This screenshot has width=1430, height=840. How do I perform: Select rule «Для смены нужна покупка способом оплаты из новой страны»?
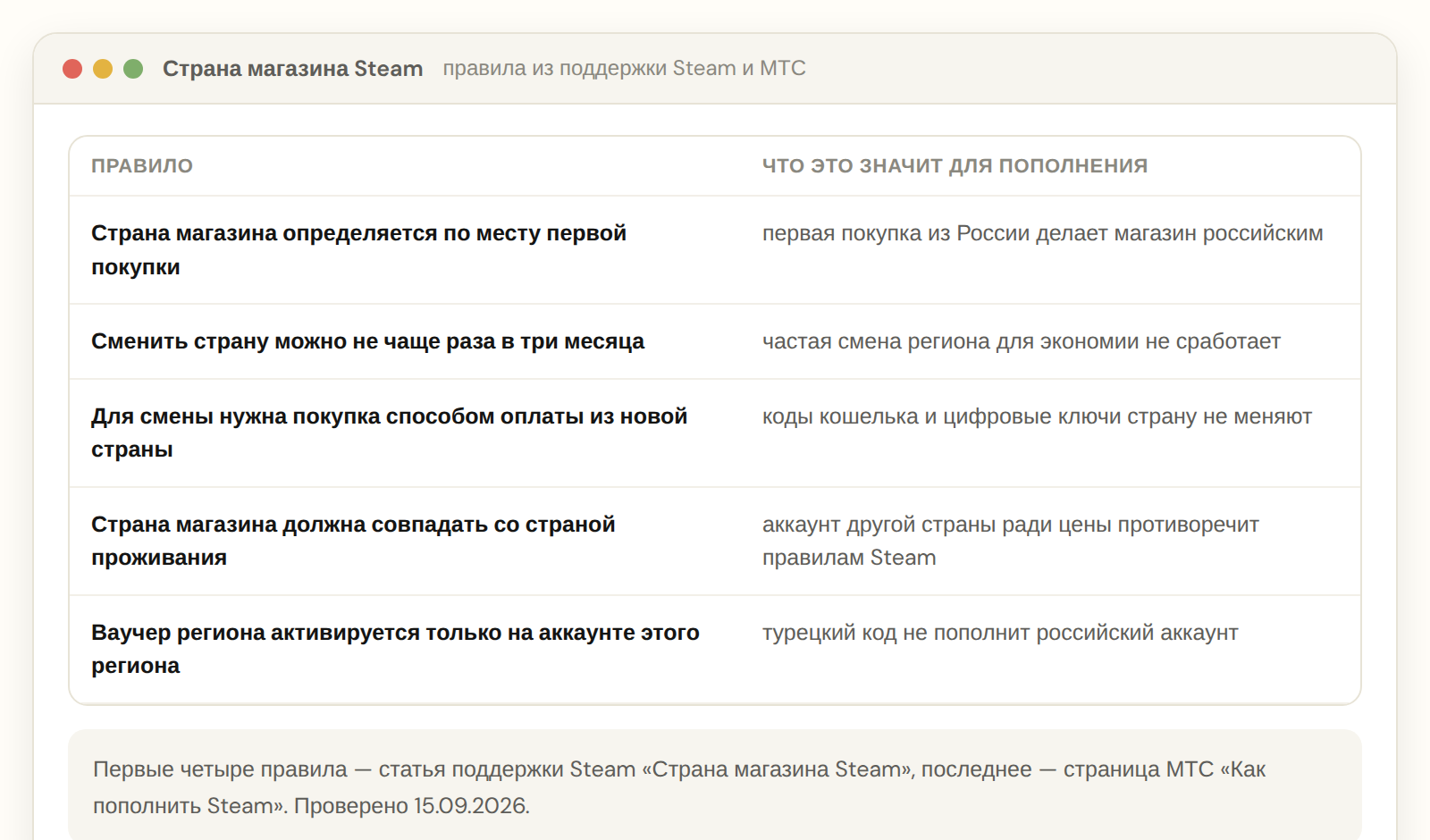[x=389, y=433]
